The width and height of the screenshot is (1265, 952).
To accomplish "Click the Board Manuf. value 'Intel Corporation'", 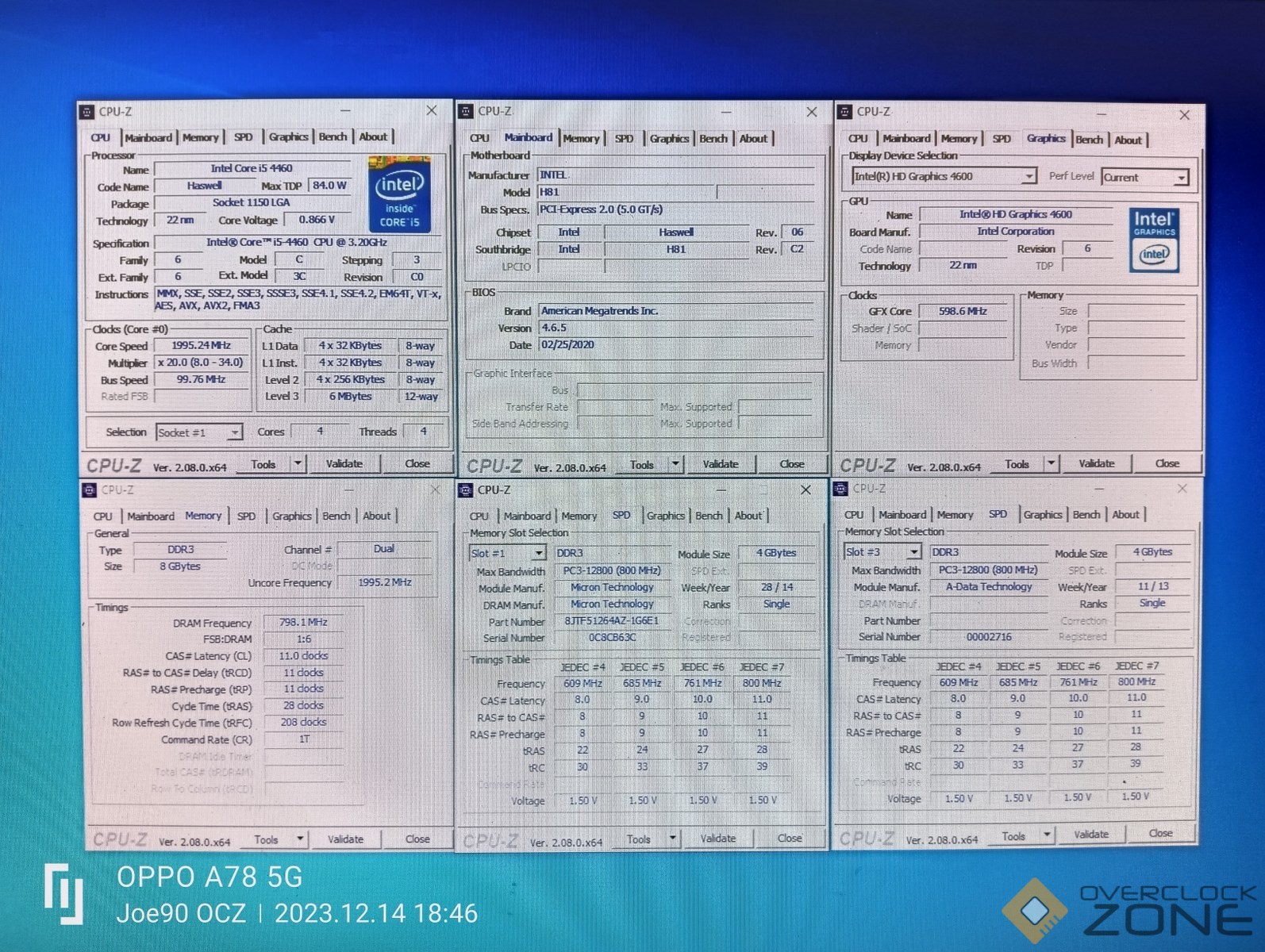I will click(1016, 231).
